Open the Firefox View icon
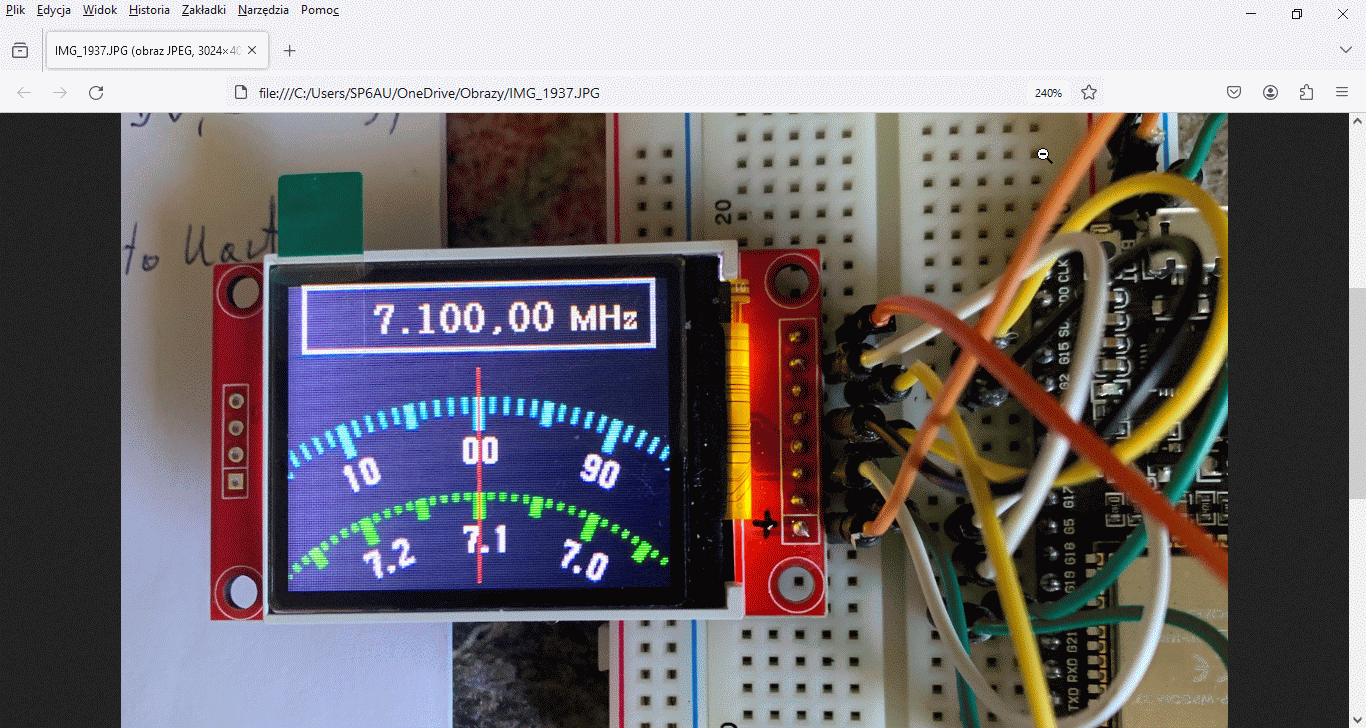Screen dimensions: 1366x728 click(x=20, y=51)
